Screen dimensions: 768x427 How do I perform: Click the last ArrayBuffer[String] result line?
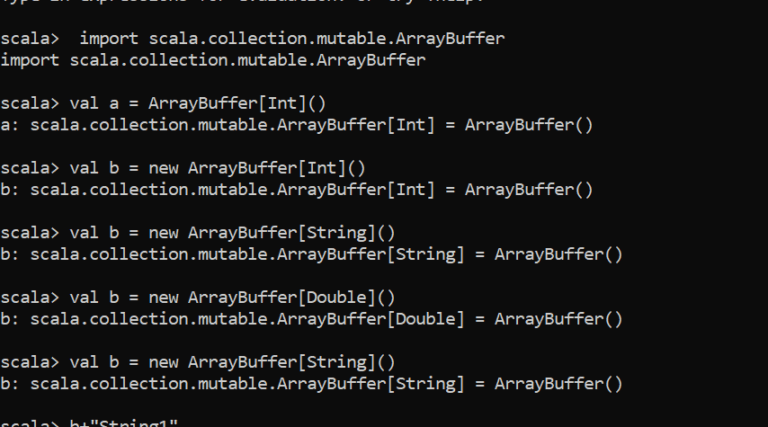pyautogui.click(x=312, y=384)
